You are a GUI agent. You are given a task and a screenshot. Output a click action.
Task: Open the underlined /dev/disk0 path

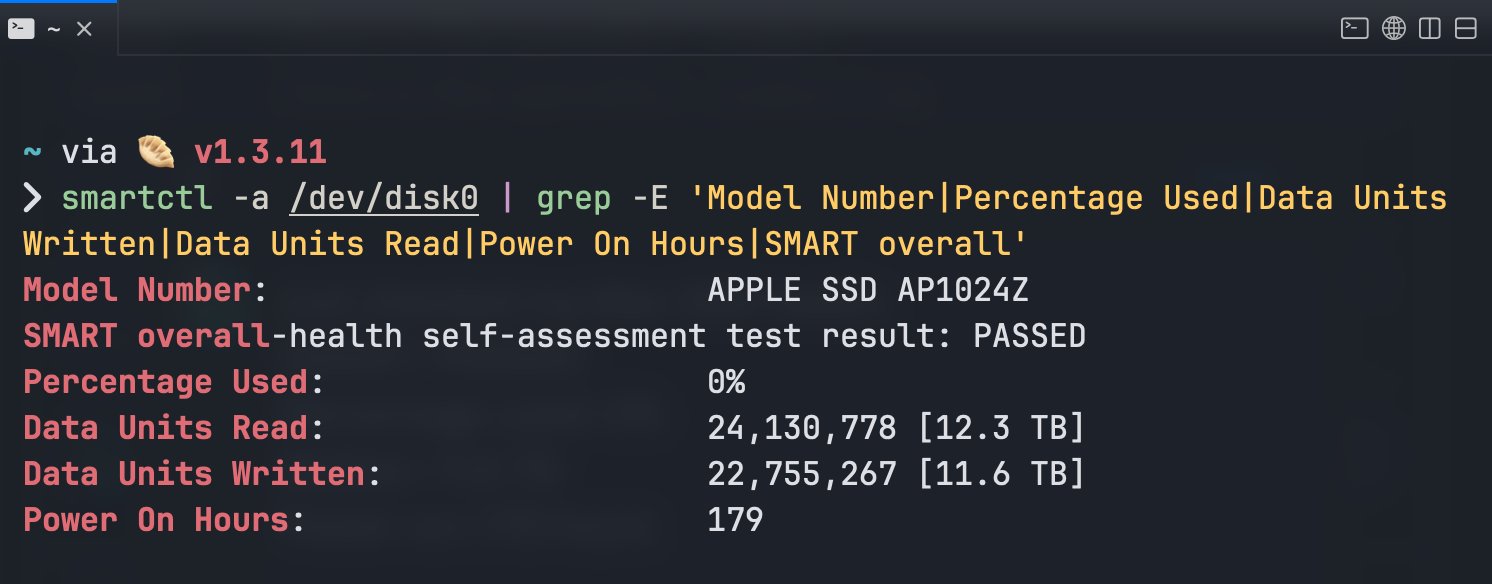point(384,198)
